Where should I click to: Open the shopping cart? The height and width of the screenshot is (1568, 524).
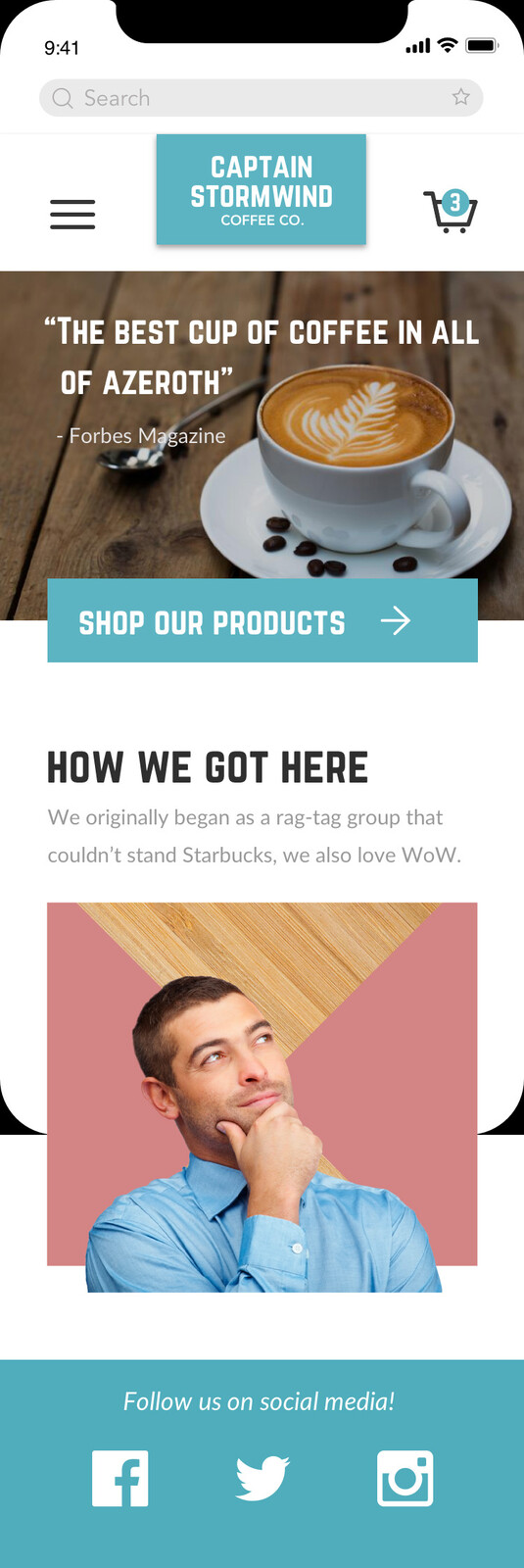450,212
